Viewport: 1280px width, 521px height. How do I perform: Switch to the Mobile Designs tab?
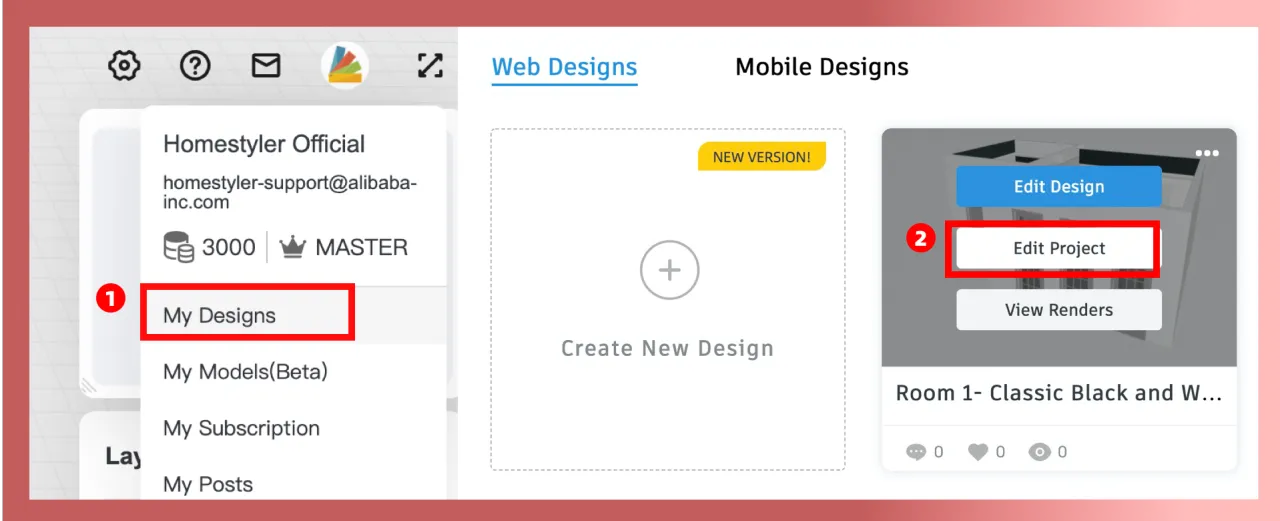click(x=822, y=67)
